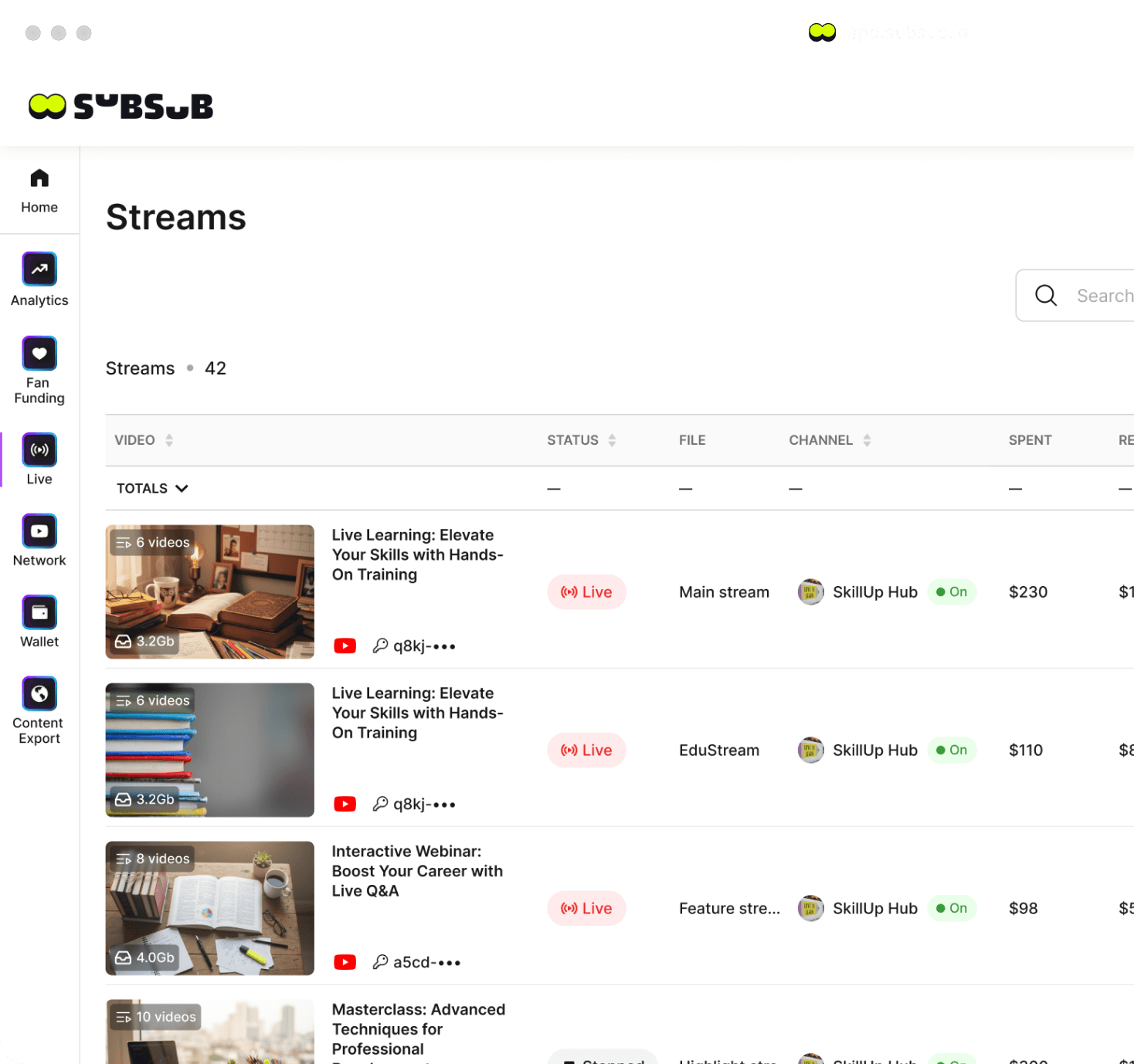Toggle On status in EduStream row
This screenshot has height=1064, width=1134.
point(952,751)
